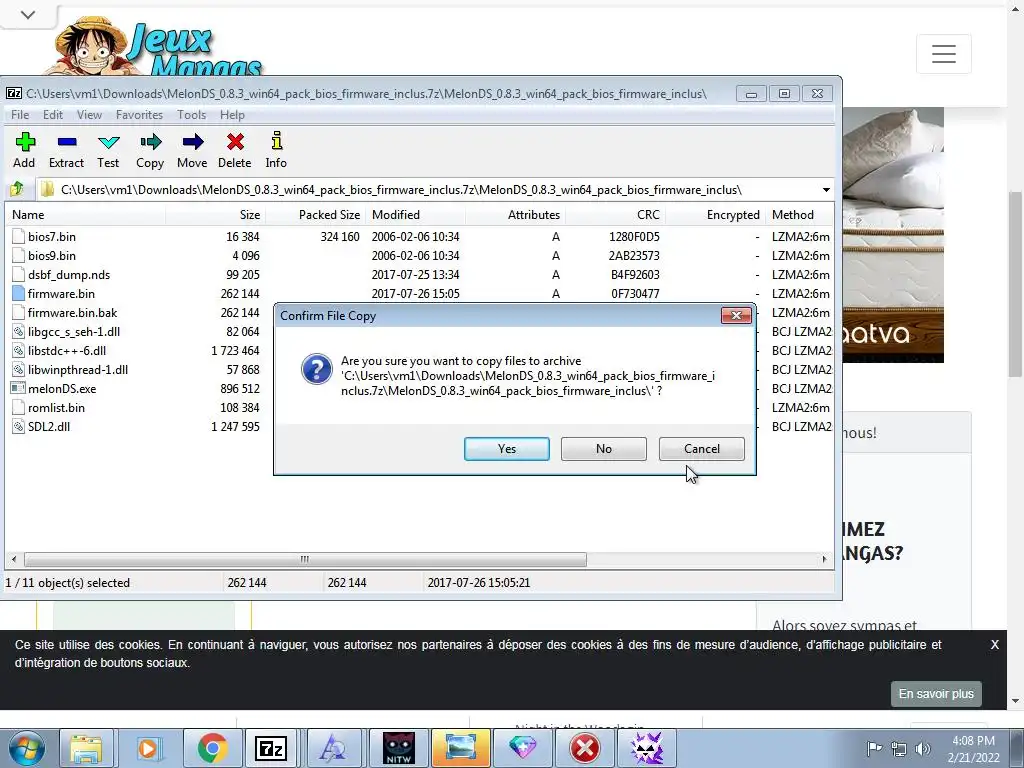Open the Favorites menu

click(x=139, y=115)
